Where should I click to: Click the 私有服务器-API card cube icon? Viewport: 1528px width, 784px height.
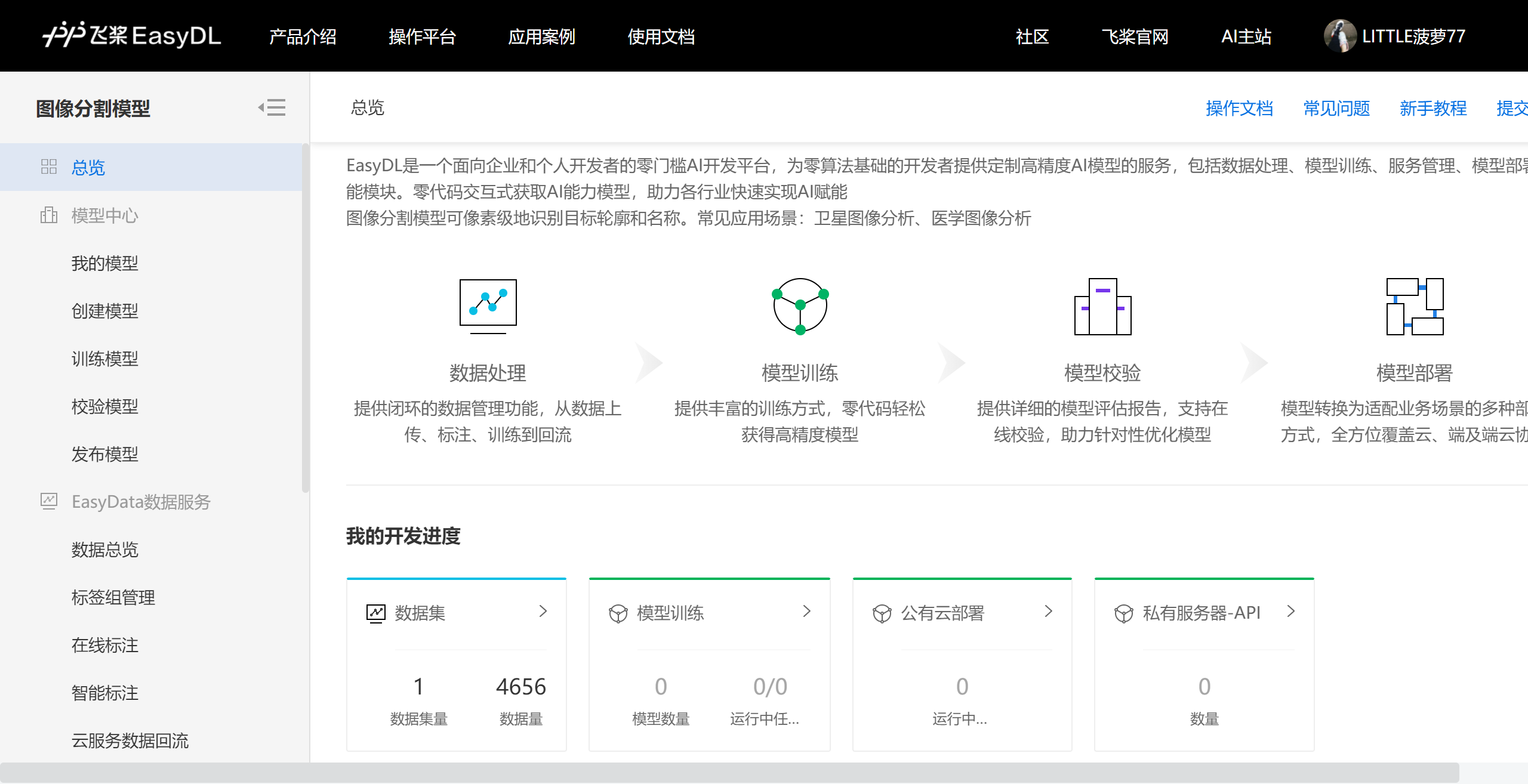click(x=1123, y=613)
